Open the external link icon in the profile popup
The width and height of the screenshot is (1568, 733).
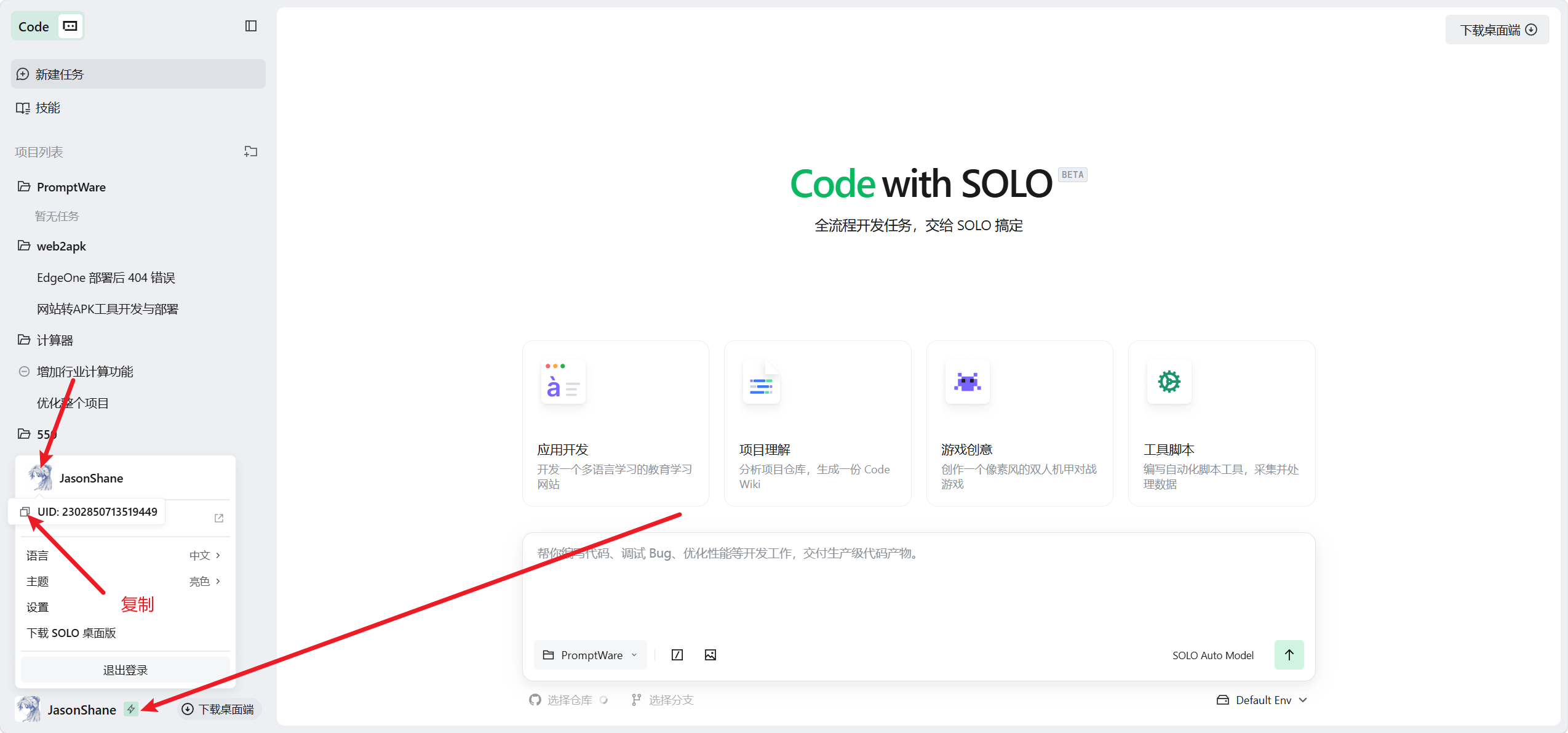click(218, 518)
